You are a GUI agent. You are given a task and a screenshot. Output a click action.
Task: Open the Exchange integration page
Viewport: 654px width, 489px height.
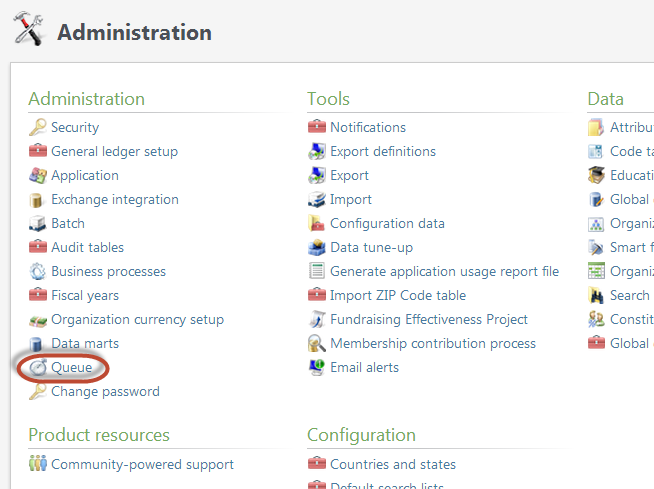[114, 199]
